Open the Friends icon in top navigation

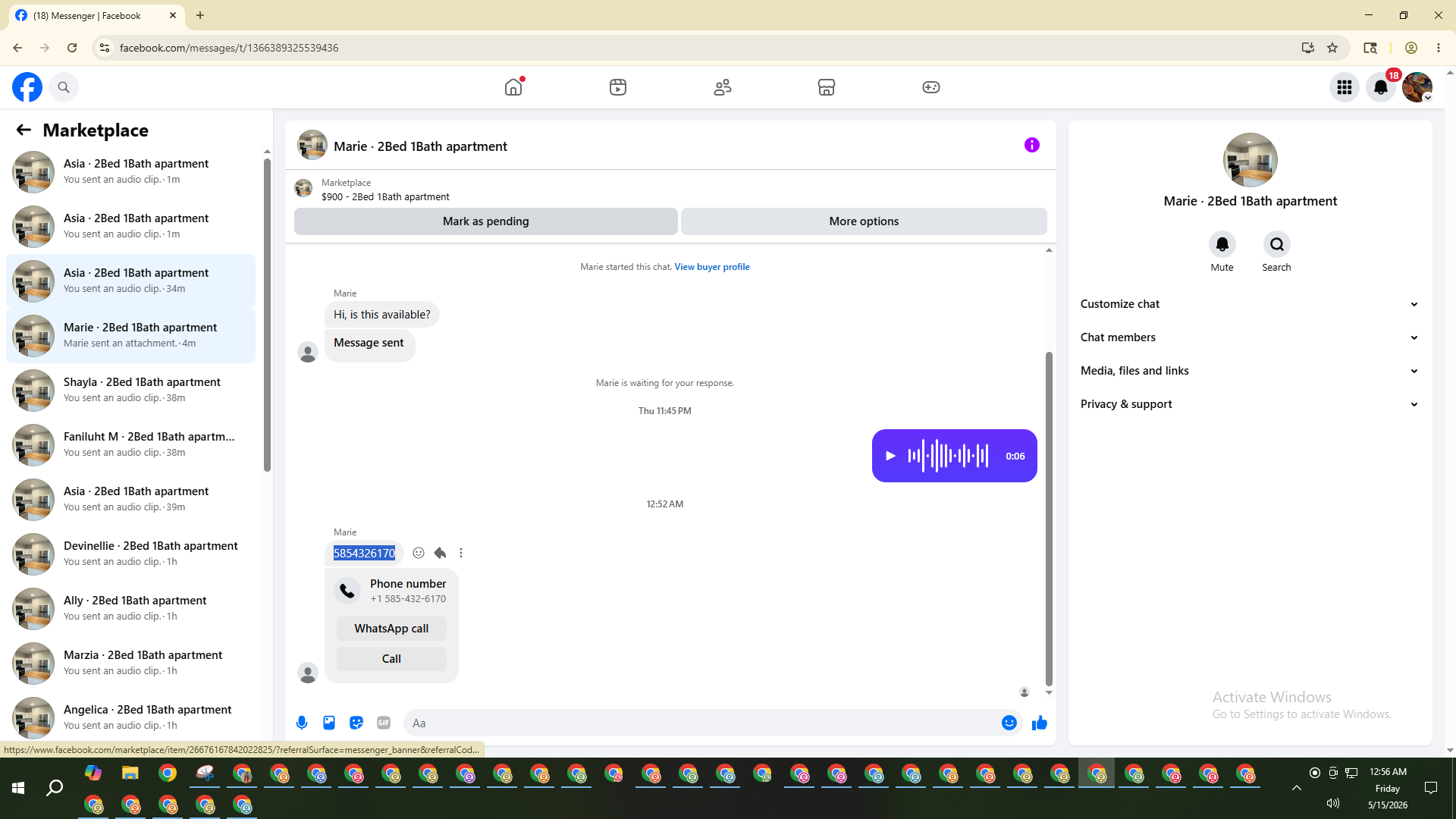723,87
